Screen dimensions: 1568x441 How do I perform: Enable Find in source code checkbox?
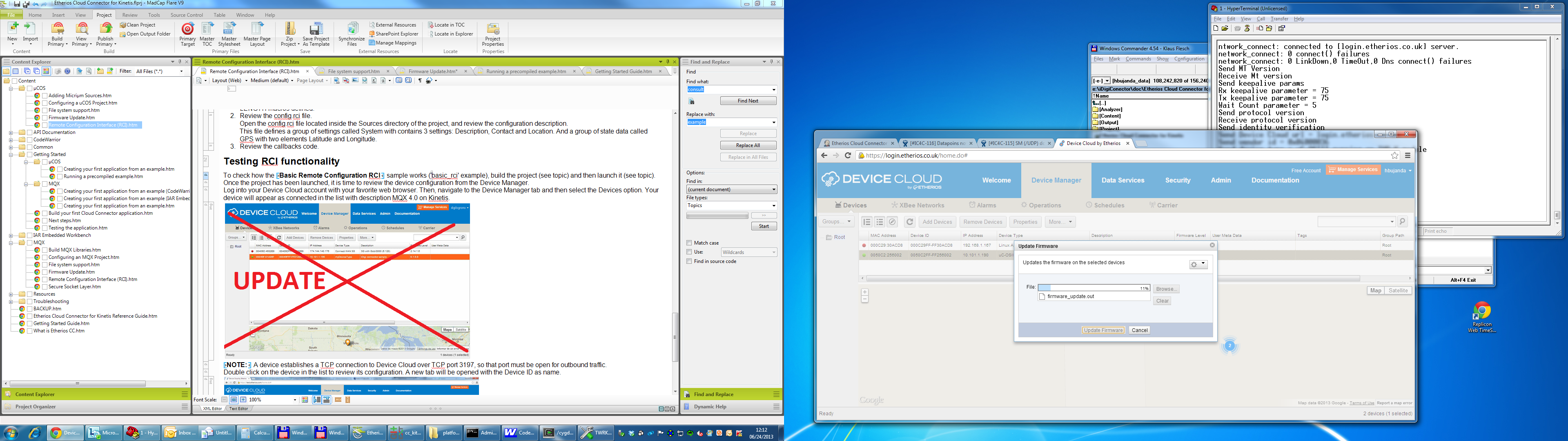(689, 261)
